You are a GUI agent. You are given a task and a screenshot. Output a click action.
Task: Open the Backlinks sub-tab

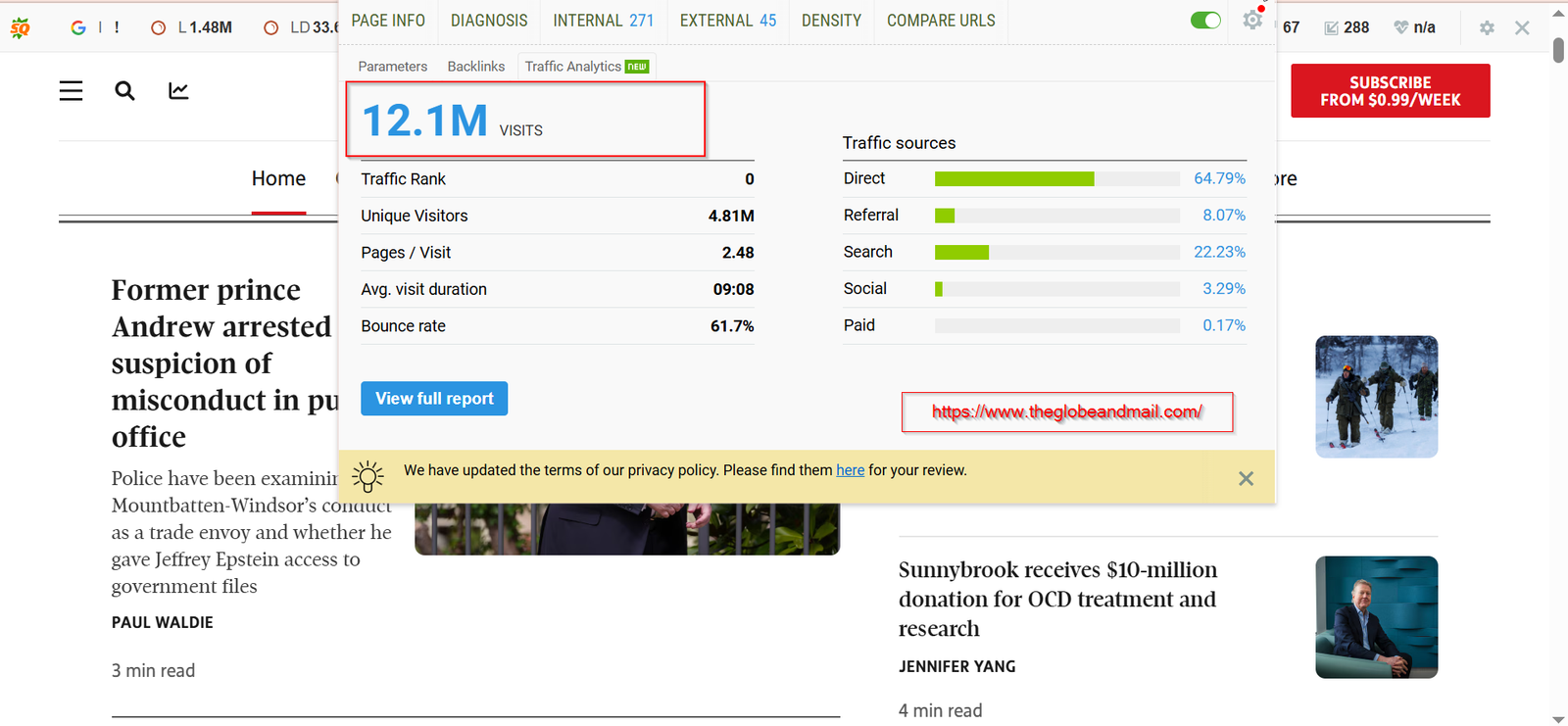475,67
